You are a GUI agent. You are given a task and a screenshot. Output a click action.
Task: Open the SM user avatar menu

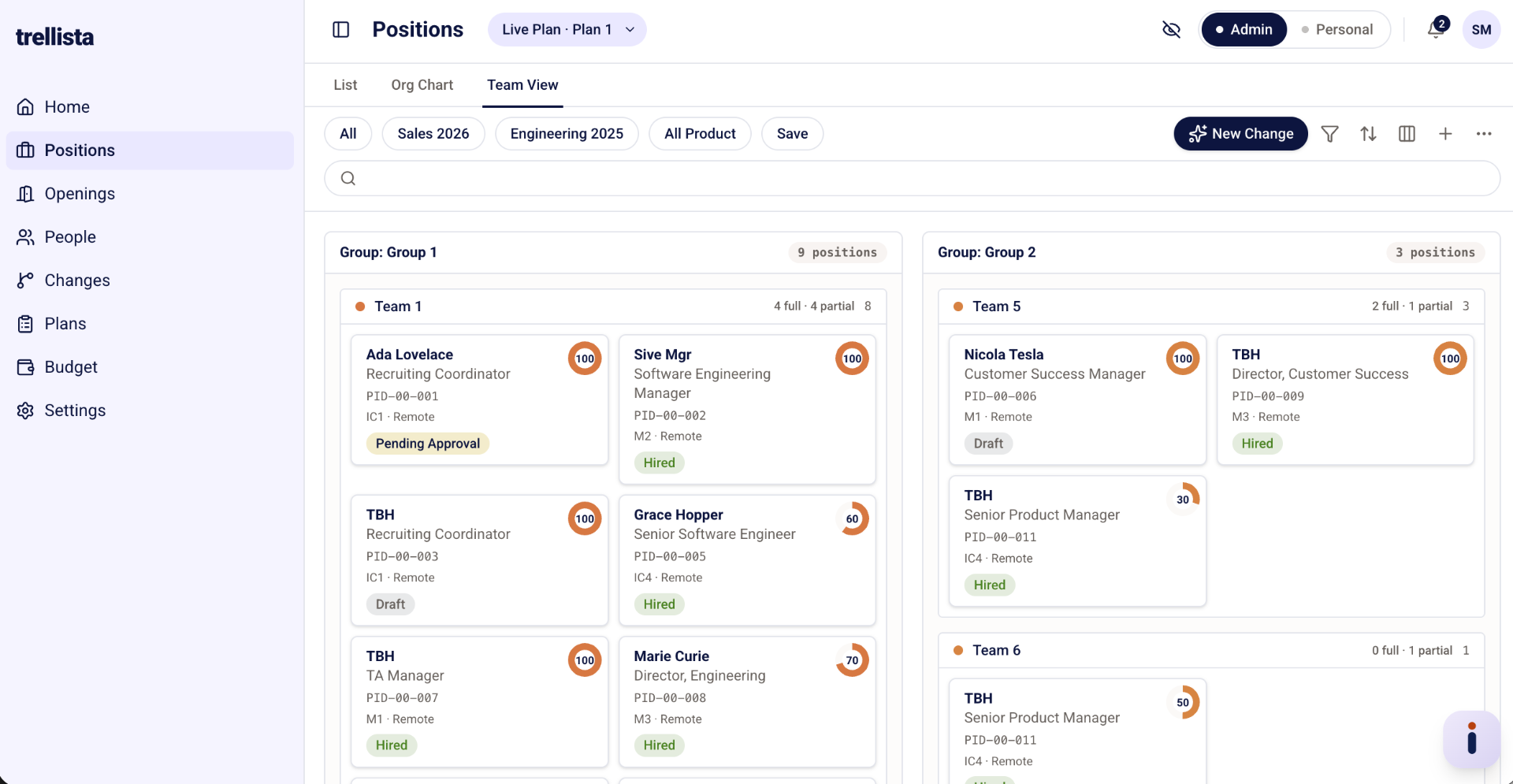point(1481,30)
